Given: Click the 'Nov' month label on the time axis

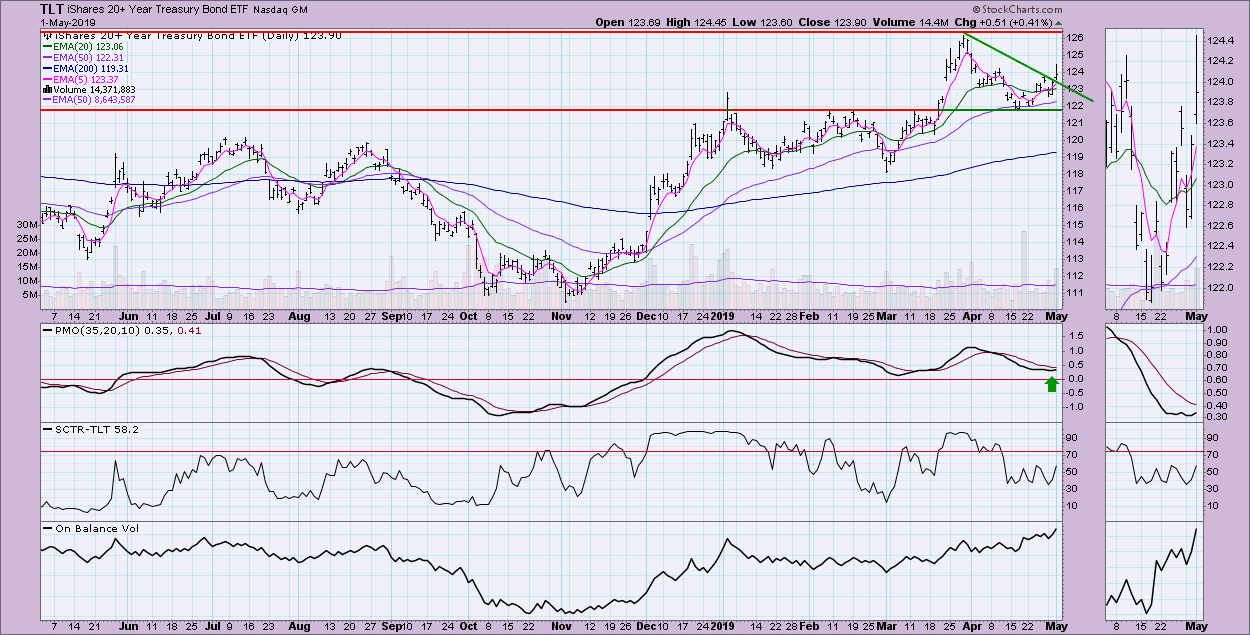Looking at the screenshot, I should [x=560, y=315].
